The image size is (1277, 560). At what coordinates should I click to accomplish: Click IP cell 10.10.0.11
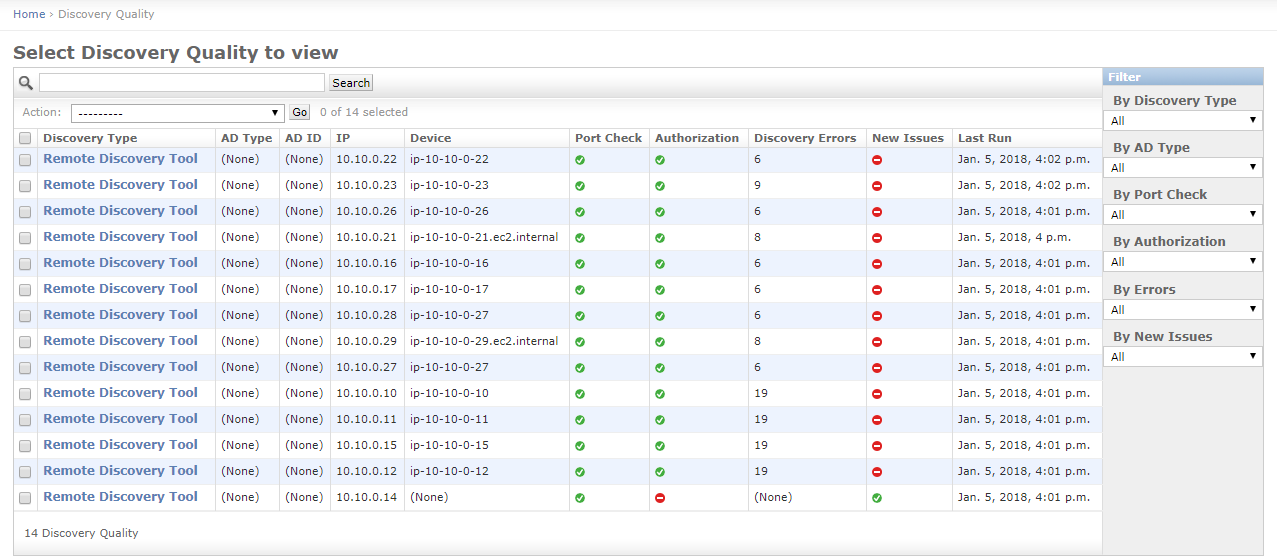pos(366,419)
